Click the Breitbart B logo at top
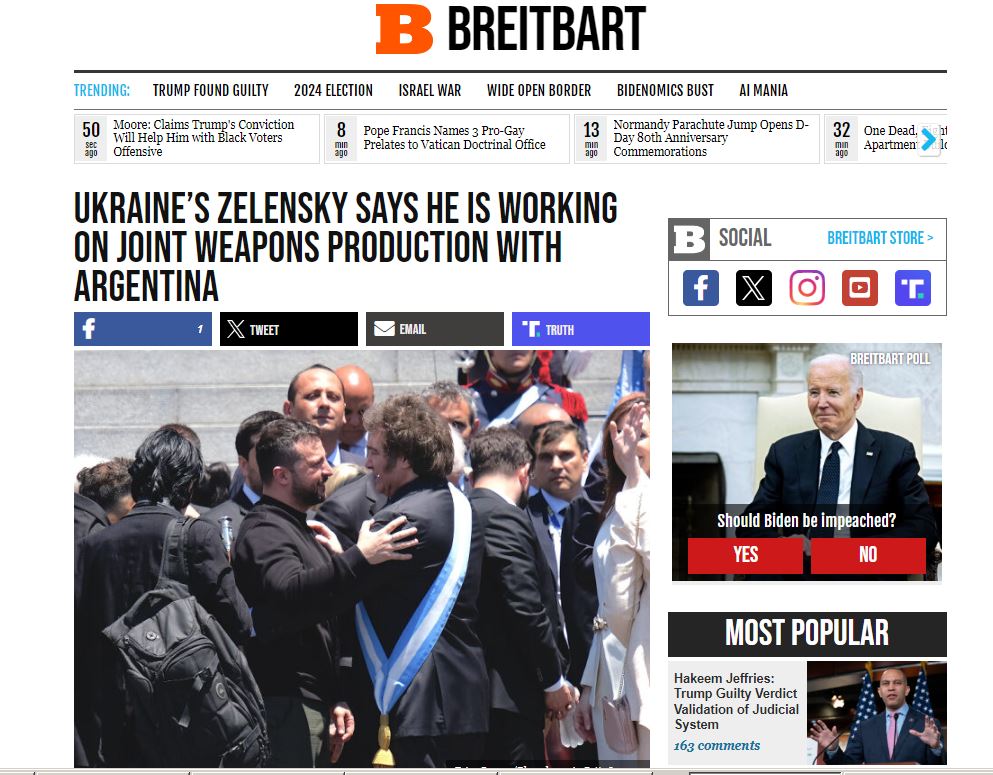This screenshot has width=993, height=775. pos(404,28)
